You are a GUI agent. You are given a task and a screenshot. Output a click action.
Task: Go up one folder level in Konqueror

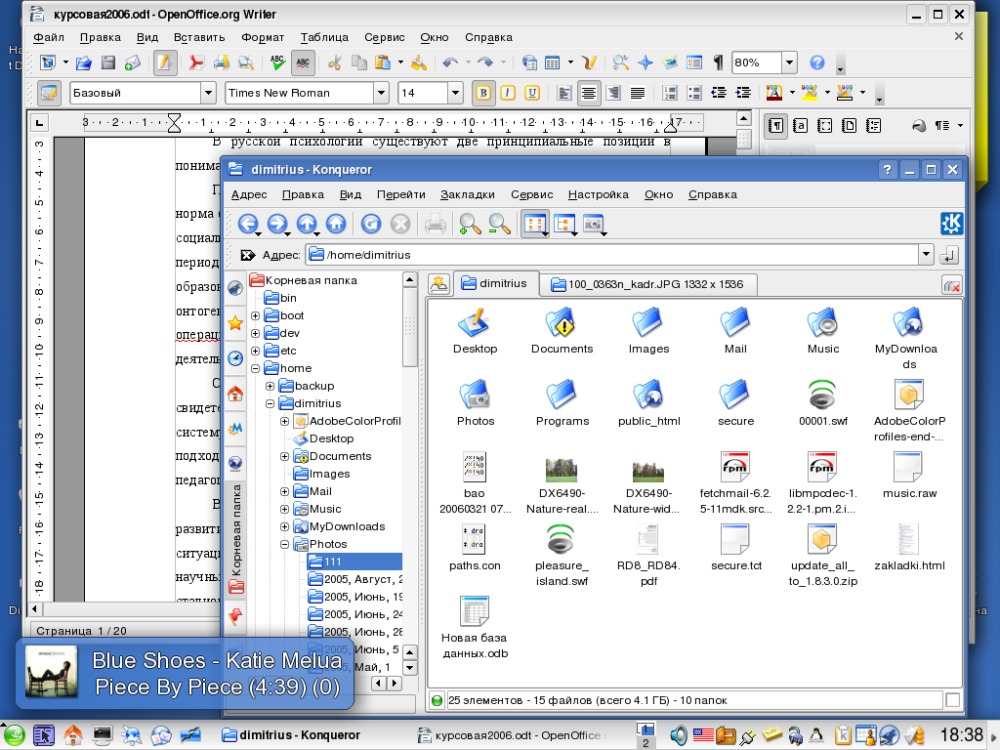click(x=307, y=224)
